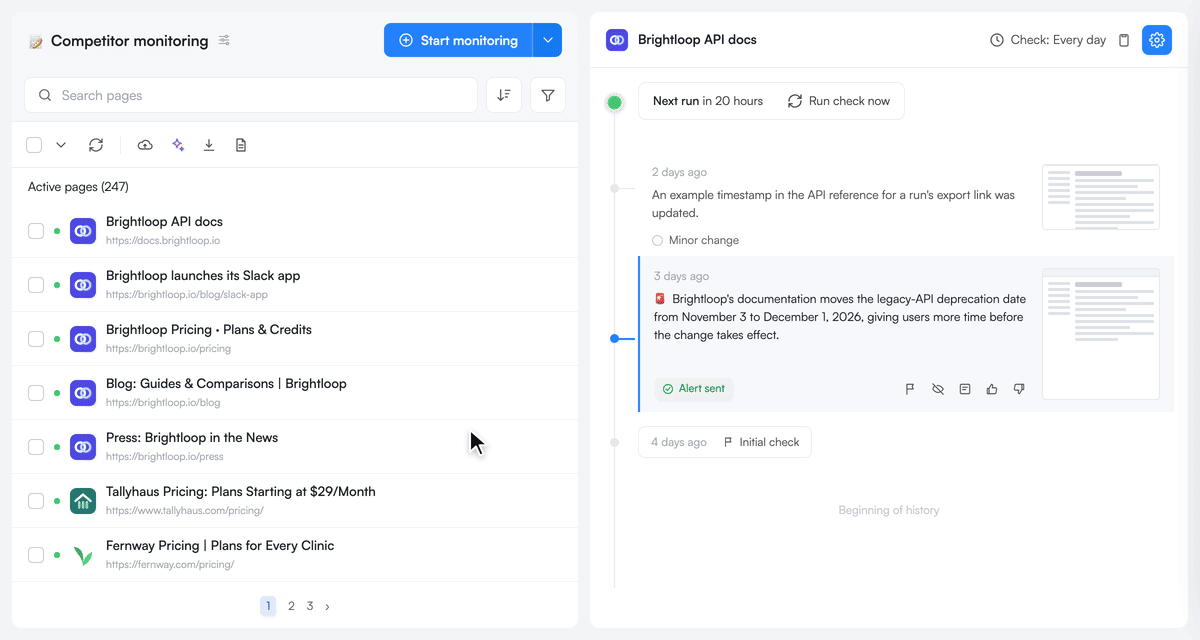Open Brightloop Pricing • Plans & Credits page

(x=209, y=330)
